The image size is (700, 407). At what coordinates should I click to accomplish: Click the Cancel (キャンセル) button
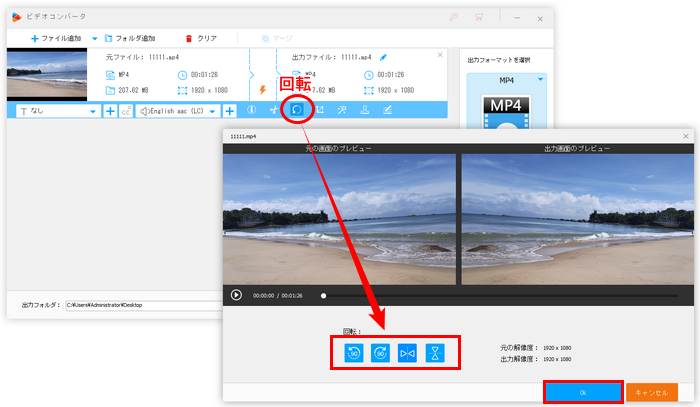652,392
